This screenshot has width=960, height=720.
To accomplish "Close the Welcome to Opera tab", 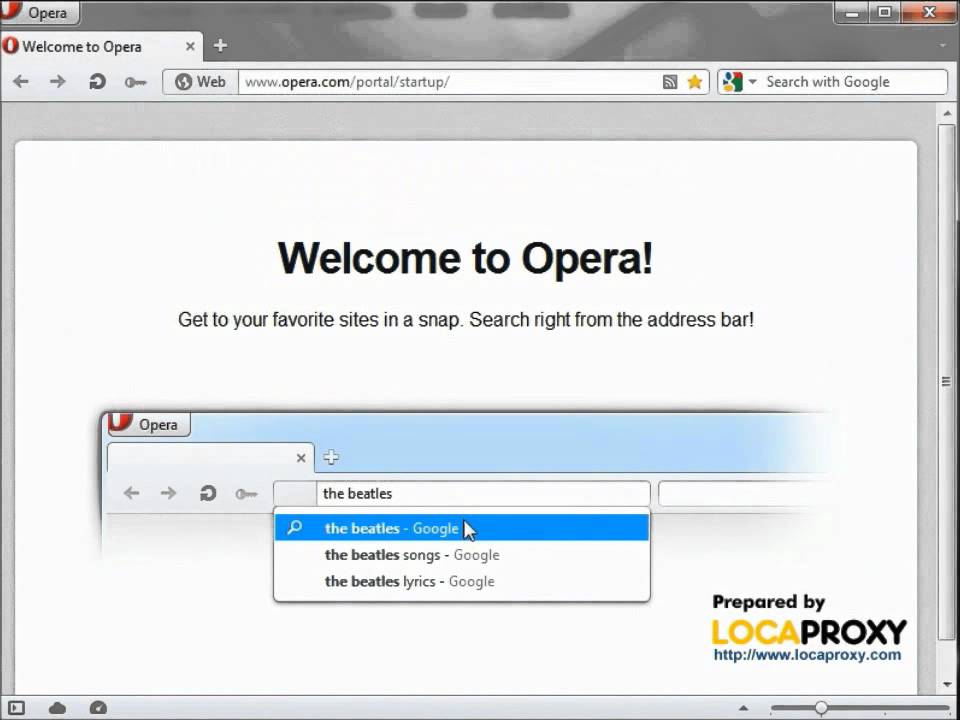I will click(190, 47).
